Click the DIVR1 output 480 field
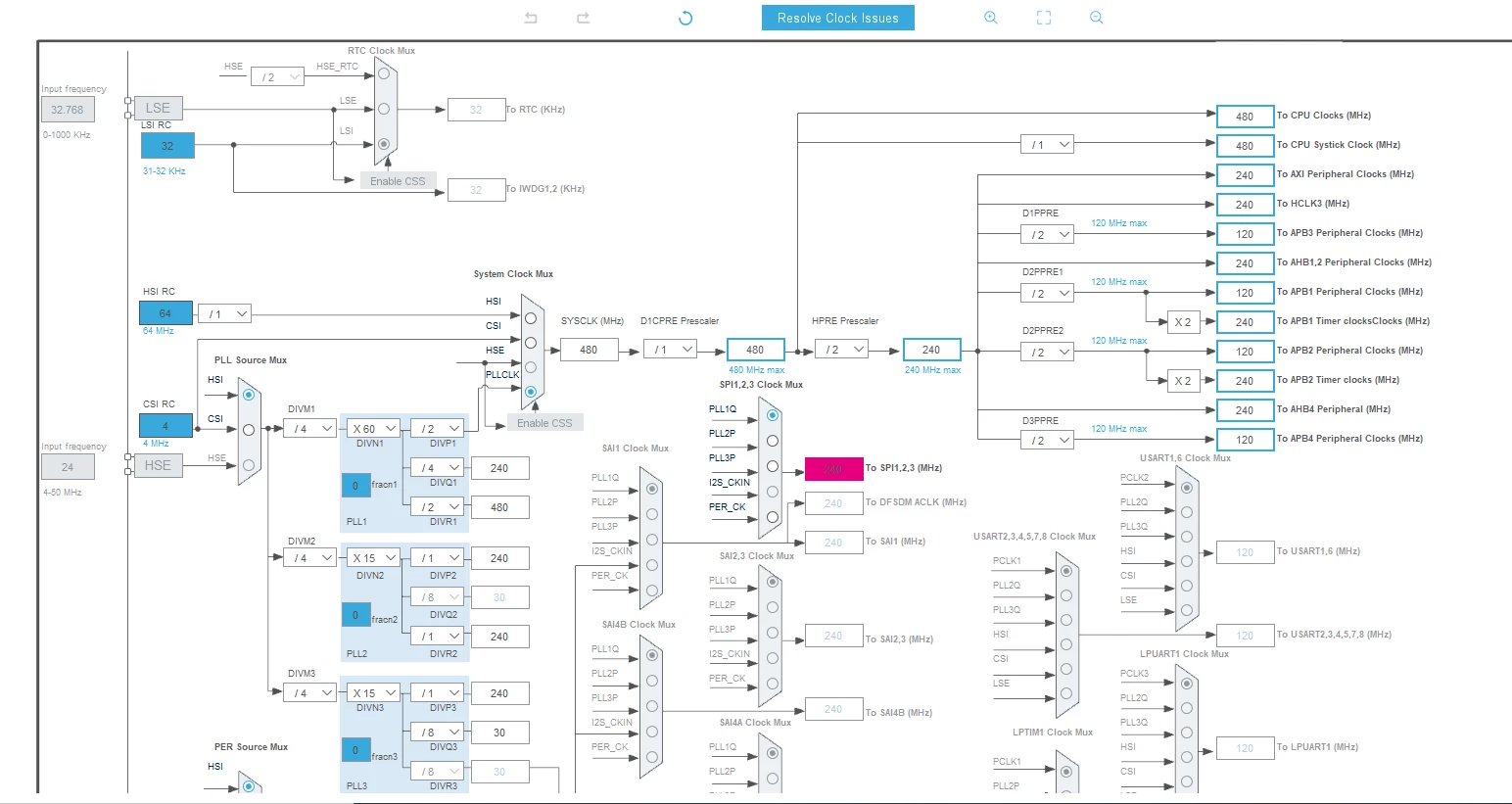The image size is (1512, 804). tap(499, 507)
